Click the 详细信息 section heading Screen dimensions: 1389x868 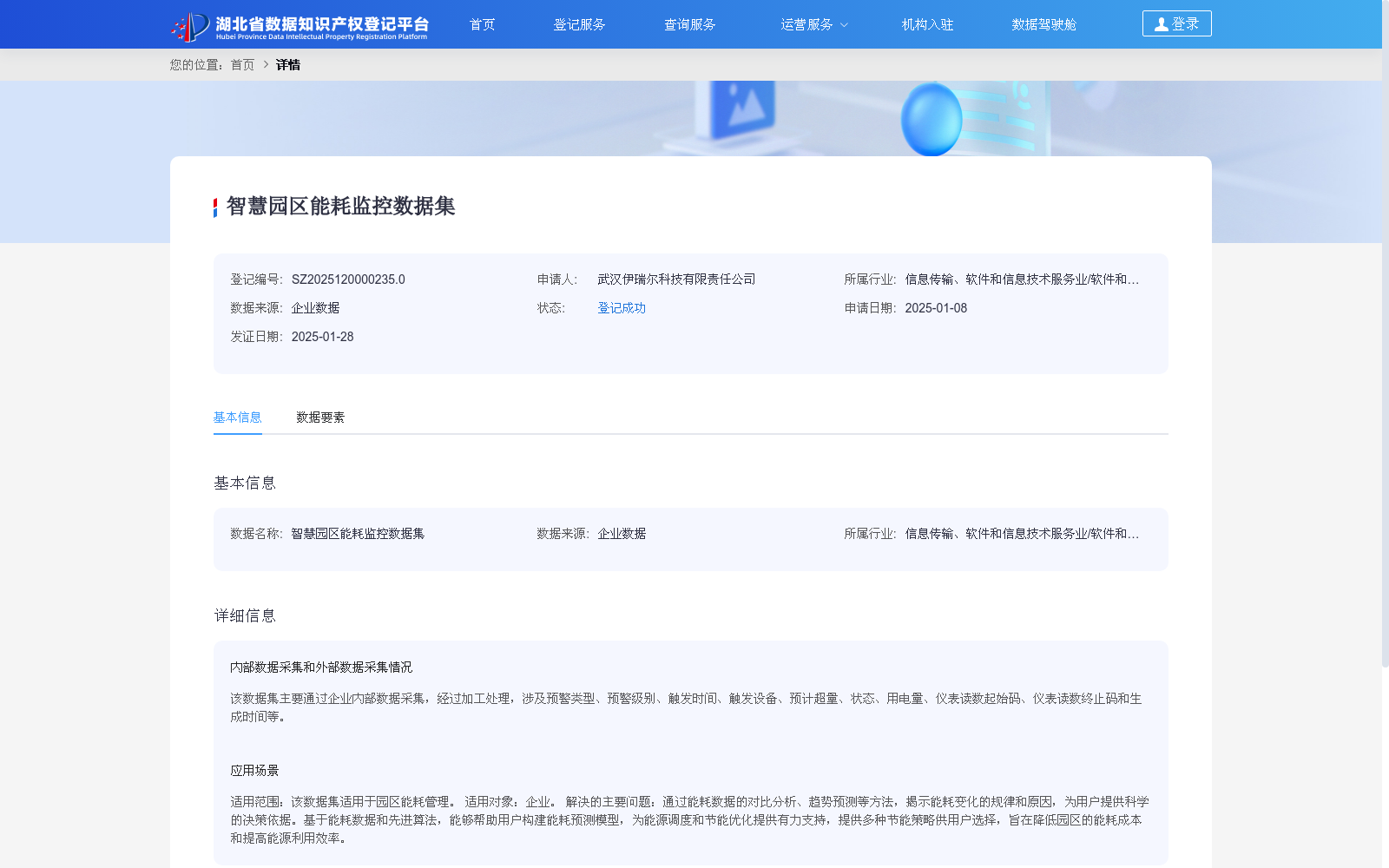coord(245,615)
